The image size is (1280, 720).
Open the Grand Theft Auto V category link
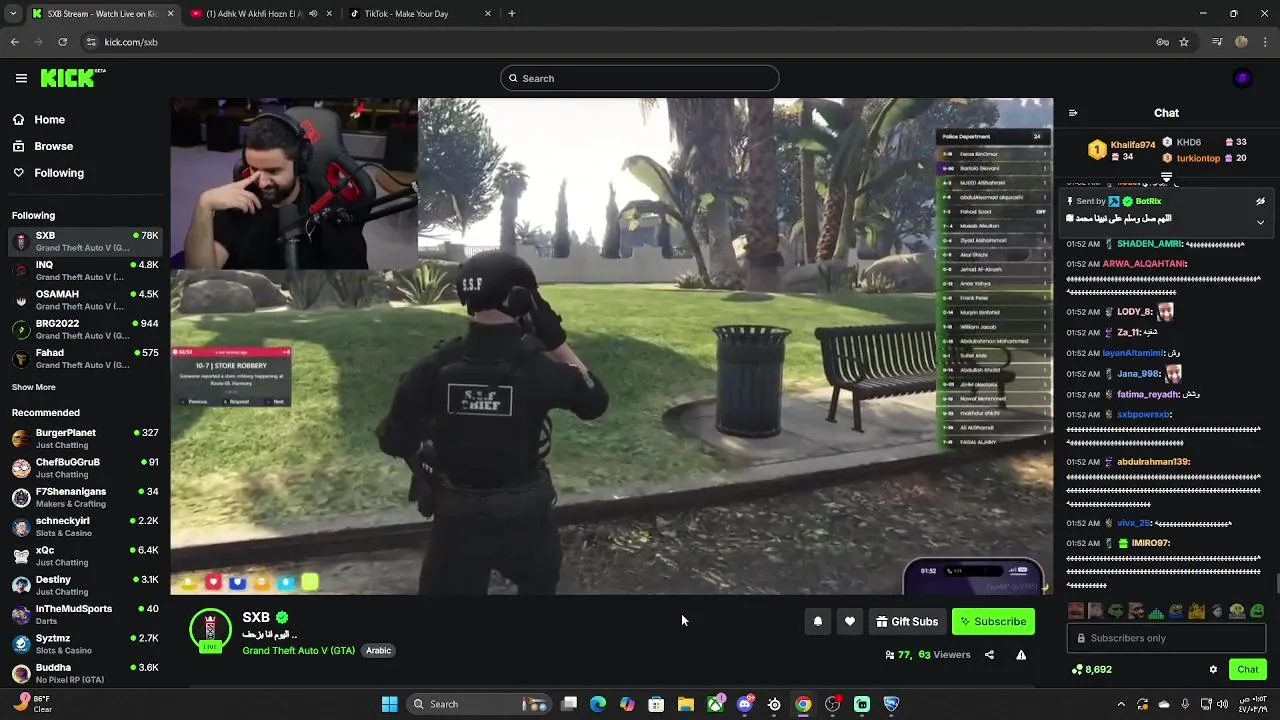point(298,650)
